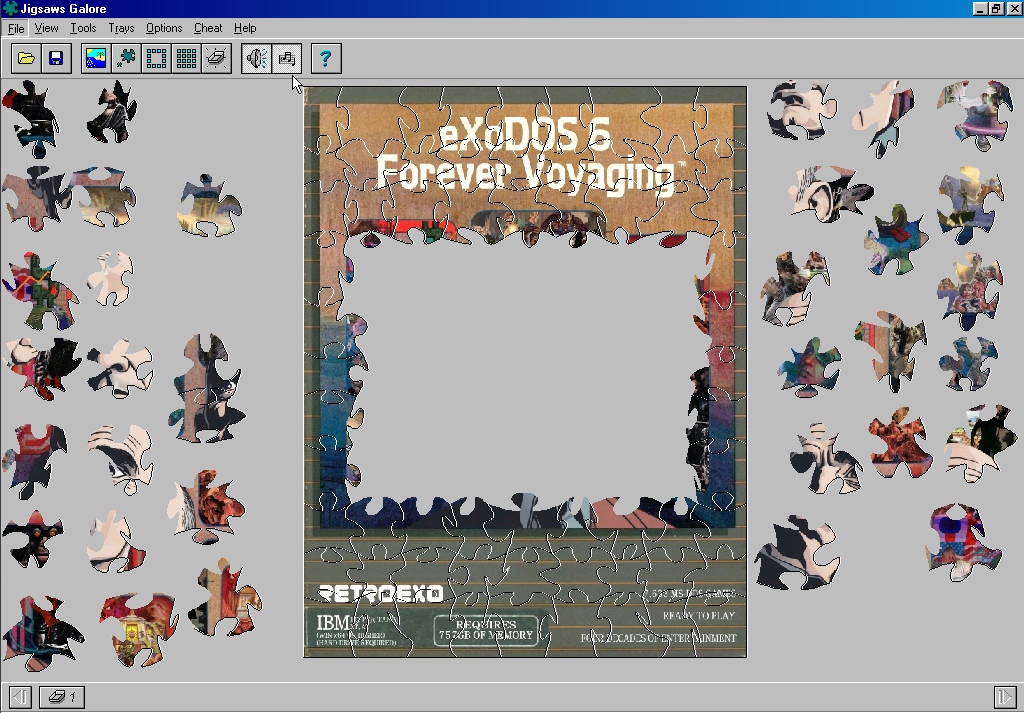Pick the loose piece with the orange zigzag line
Image resolution: width=1024 pixels, height=713 pixels.
pos(39,291)
